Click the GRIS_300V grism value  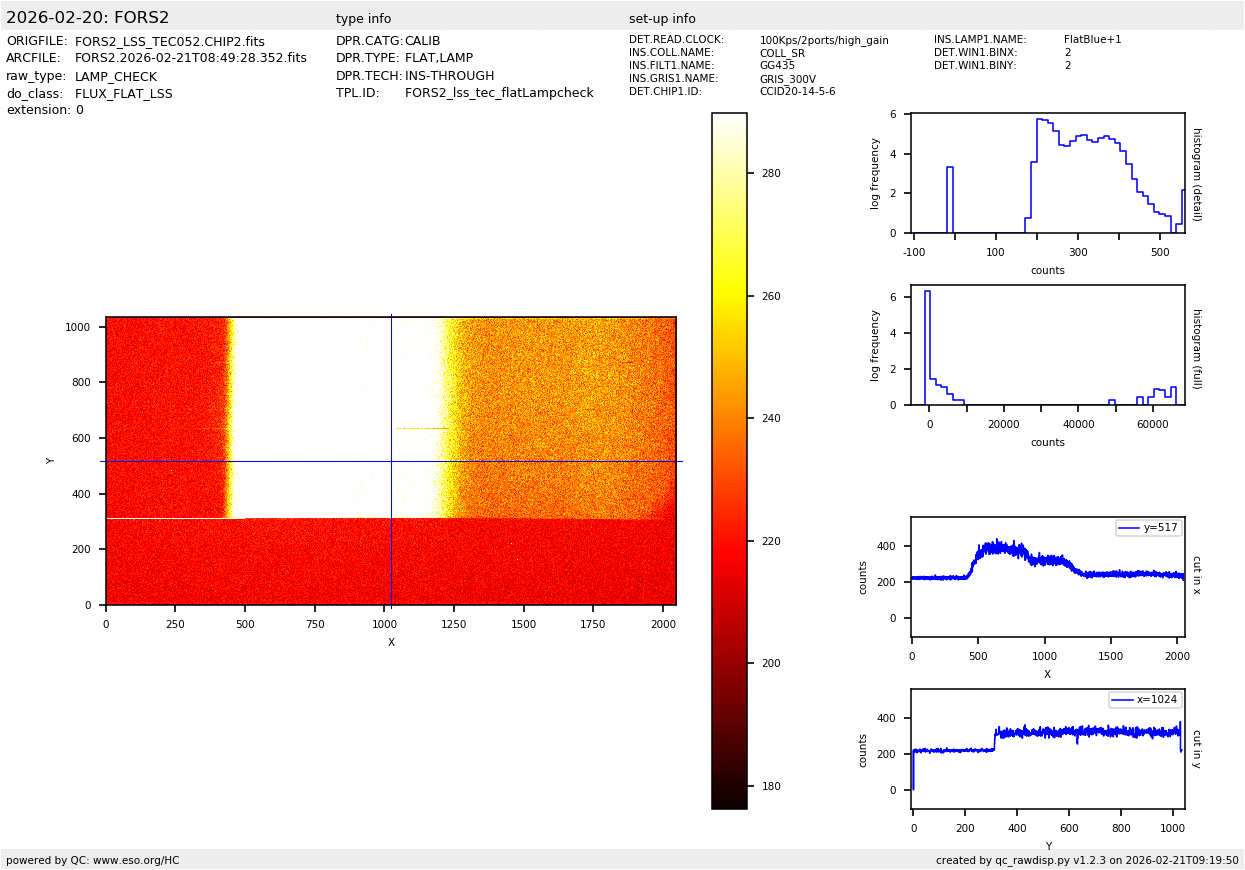tap(787, 79)
